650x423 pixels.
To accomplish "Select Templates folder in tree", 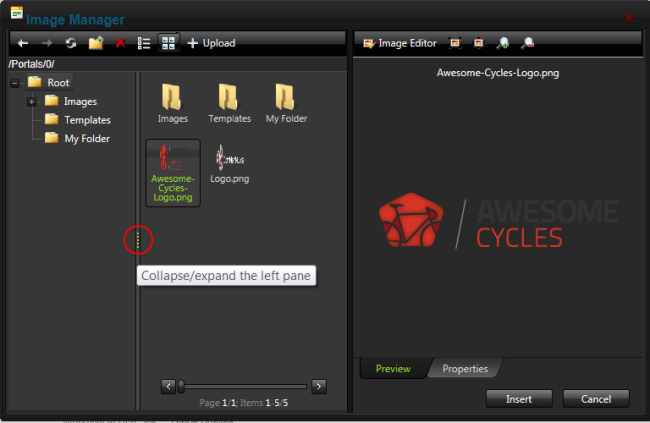I will tap(78, 120).
